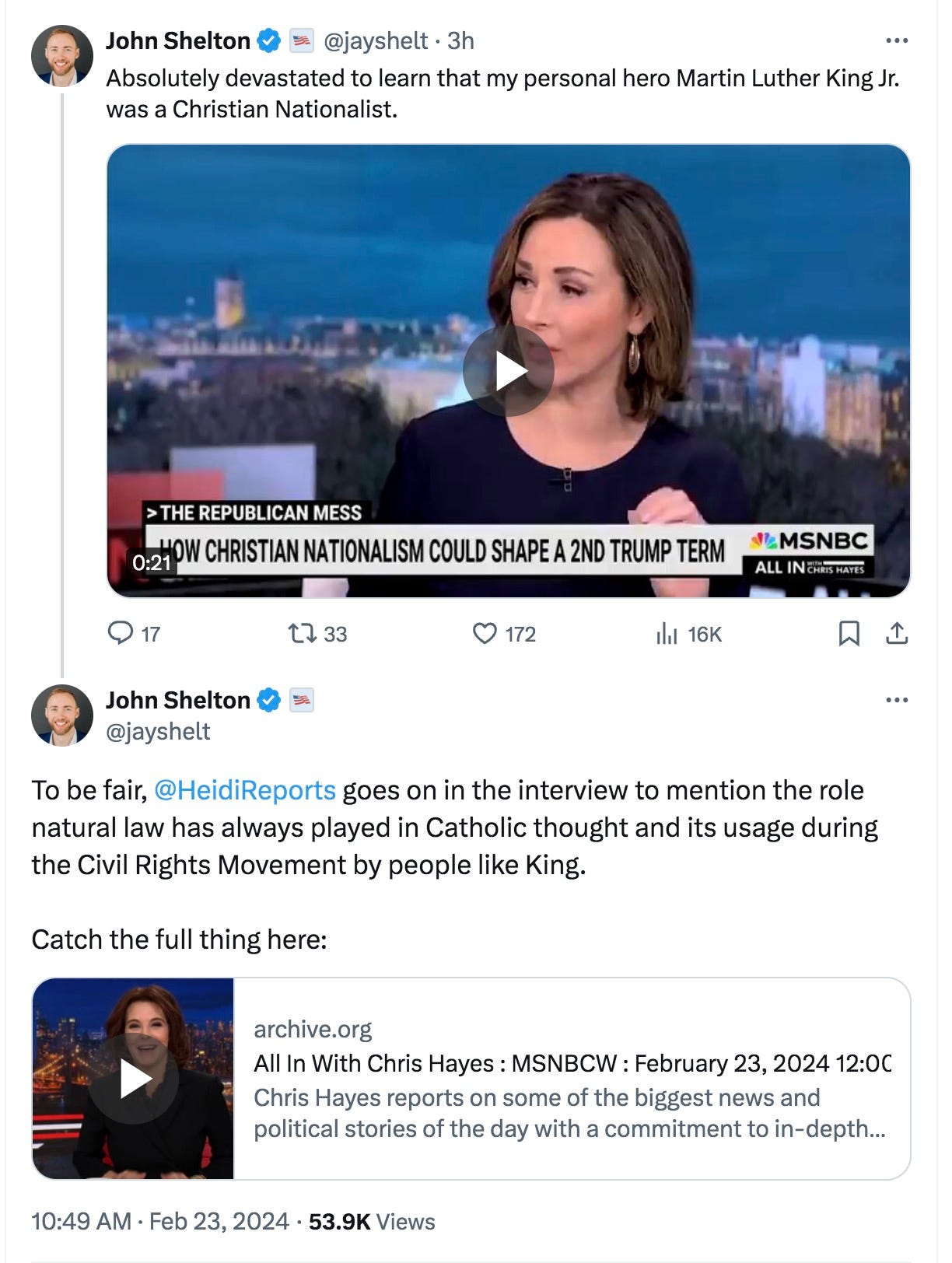This screenshot has height=1263, width=952.
Task: Like the first tweet with 172 likes
Action: tap(485, 634)
